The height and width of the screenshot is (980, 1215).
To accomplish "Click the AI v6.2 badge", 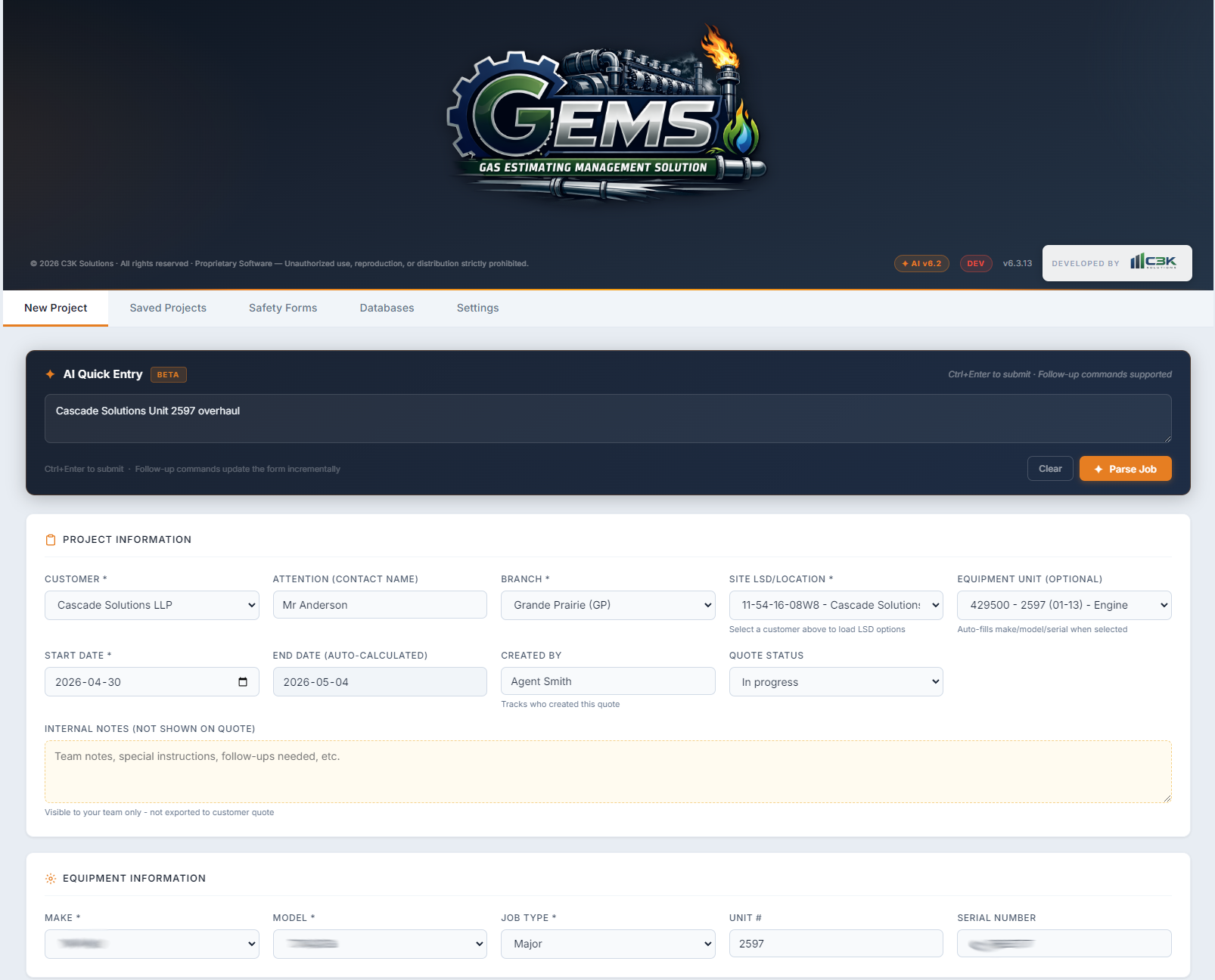I will 921,263.
